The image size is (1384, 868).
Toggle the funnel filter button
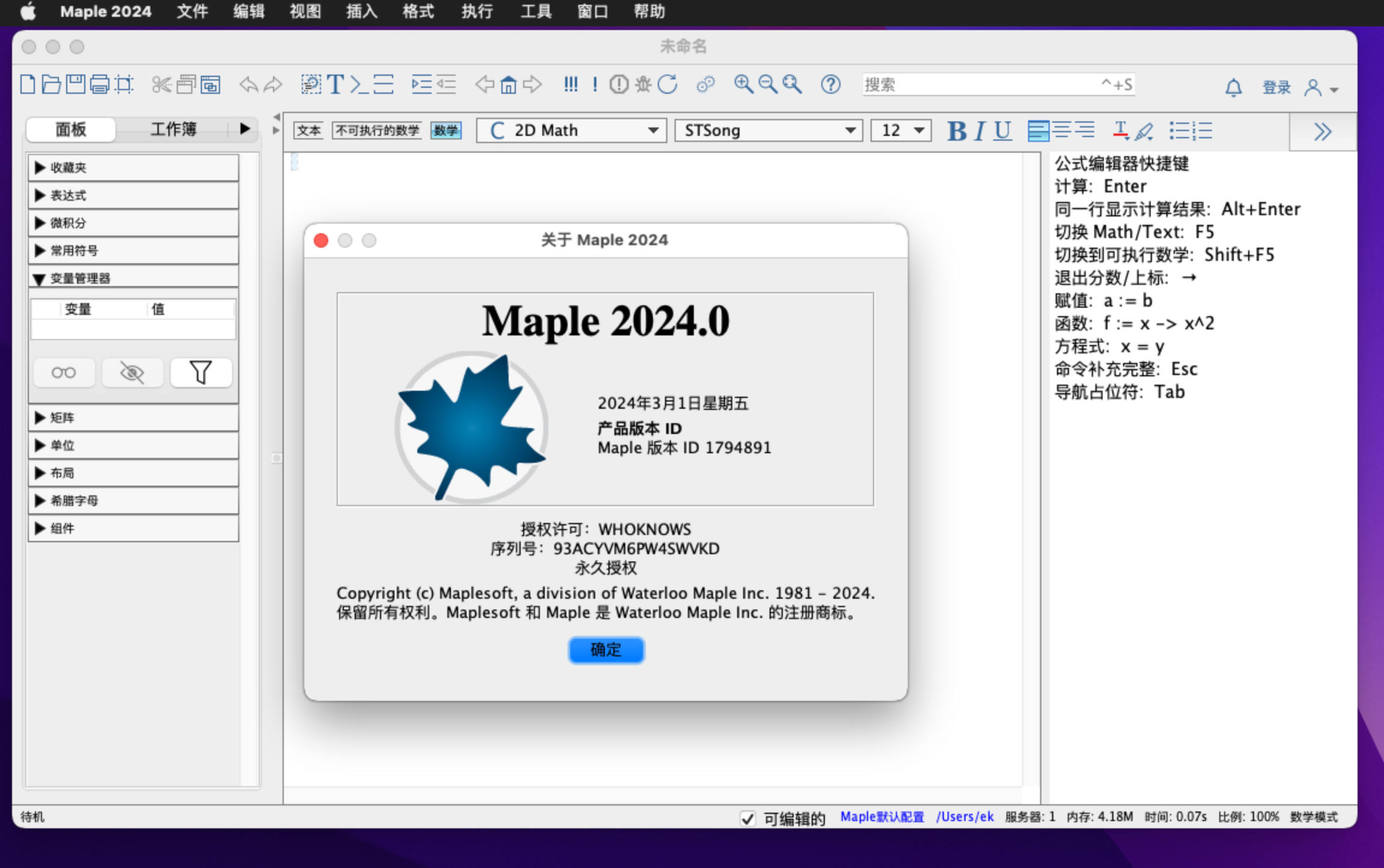201,373
